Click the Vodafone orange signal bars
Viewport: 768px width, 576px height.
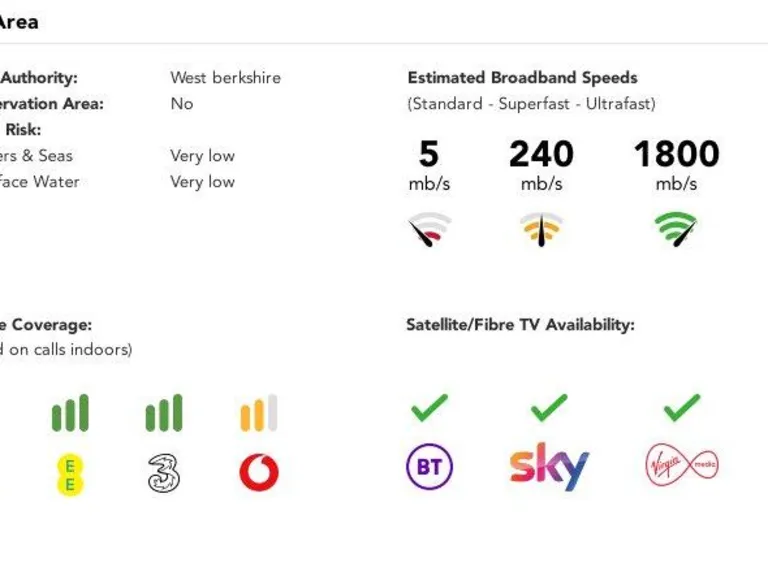coord(259,413)
